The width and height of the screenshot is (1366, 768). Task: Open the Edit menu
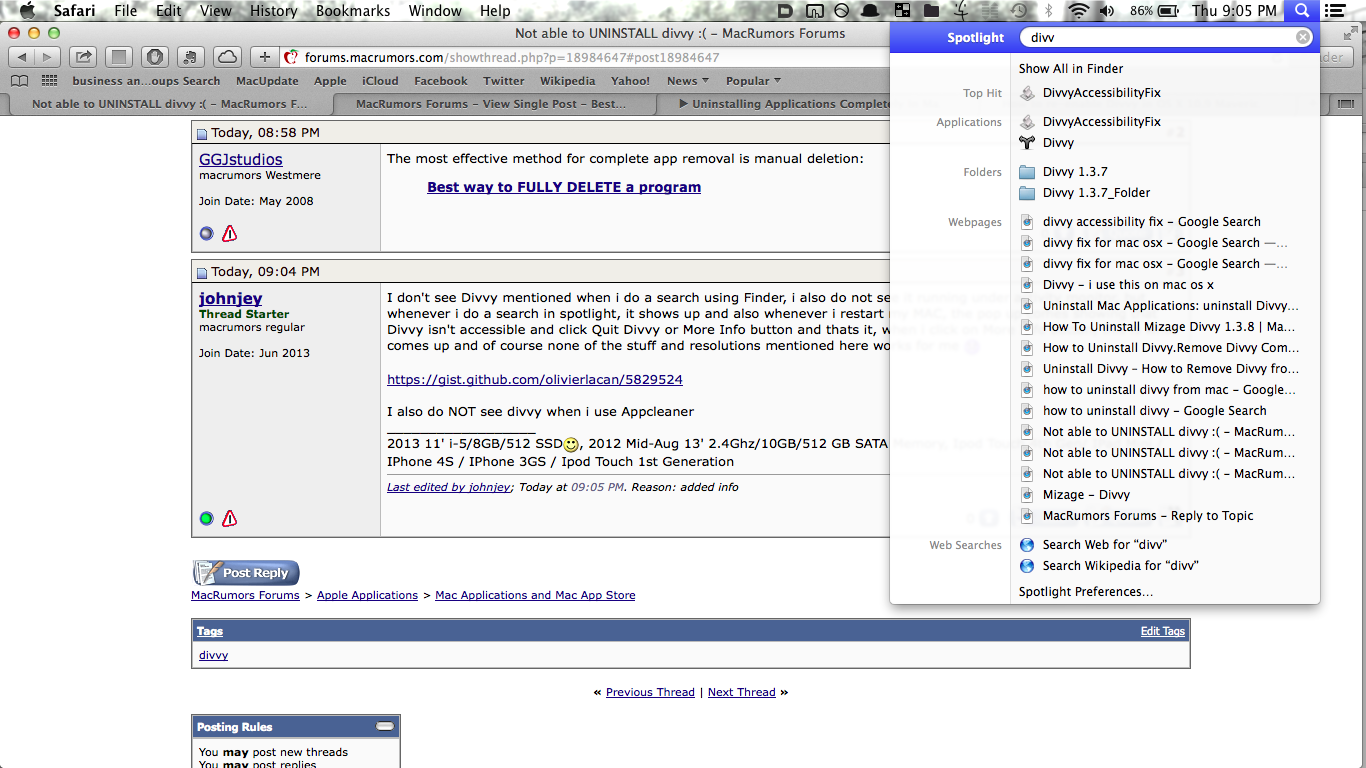tap(169, 11)
